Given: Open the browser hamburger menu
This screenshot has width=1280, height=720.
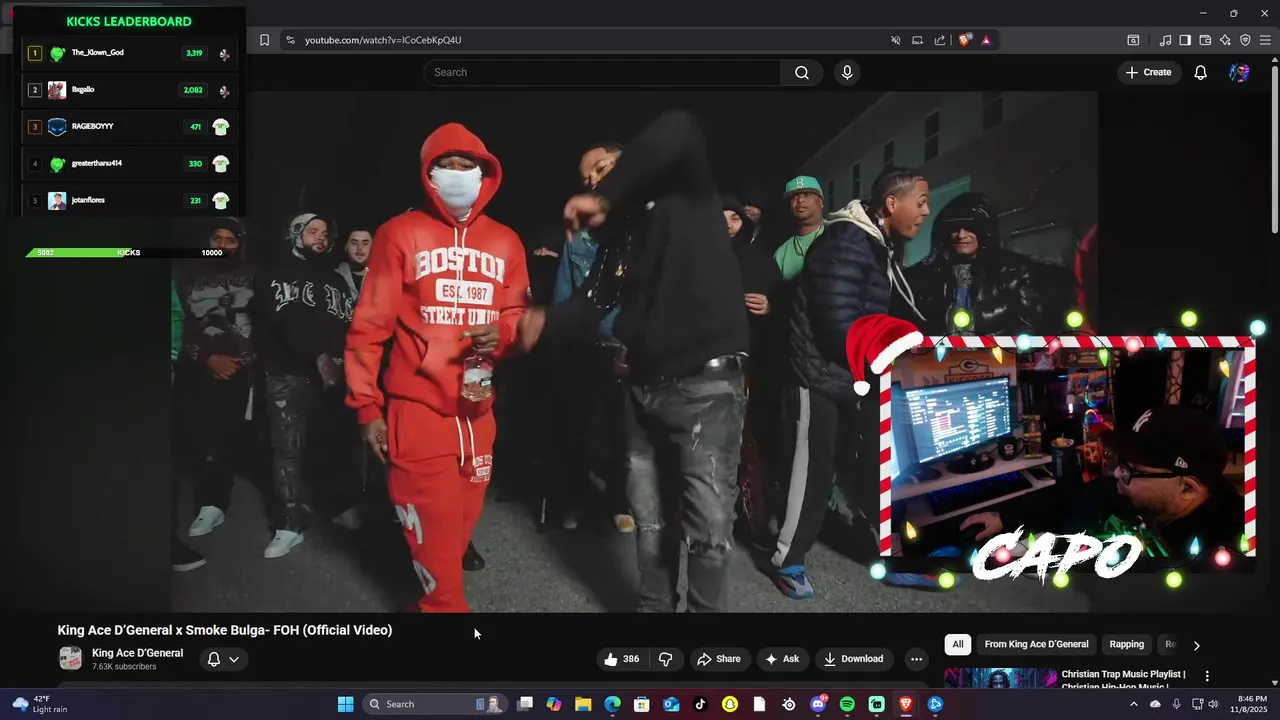Looking at the screenshot, I should 1265,40.
